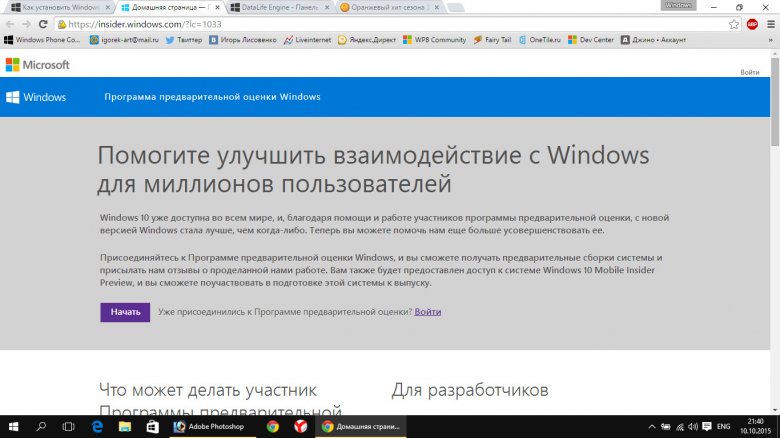Open the Windows Store taskbar icon
780x438 pixels.
(x=152, y=427)
